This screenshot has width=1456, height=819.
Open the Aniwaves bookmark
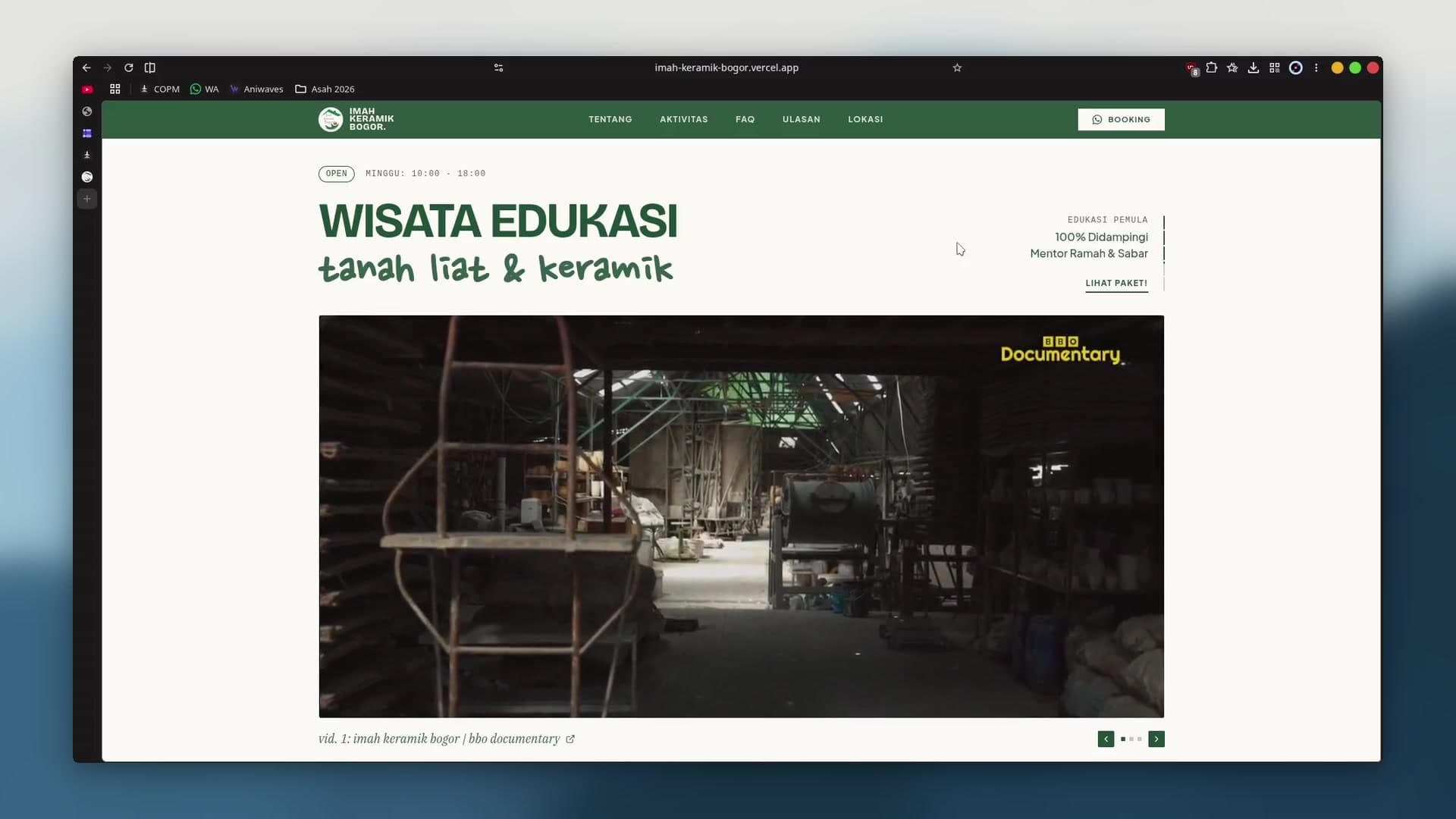[x=256, y=89]
